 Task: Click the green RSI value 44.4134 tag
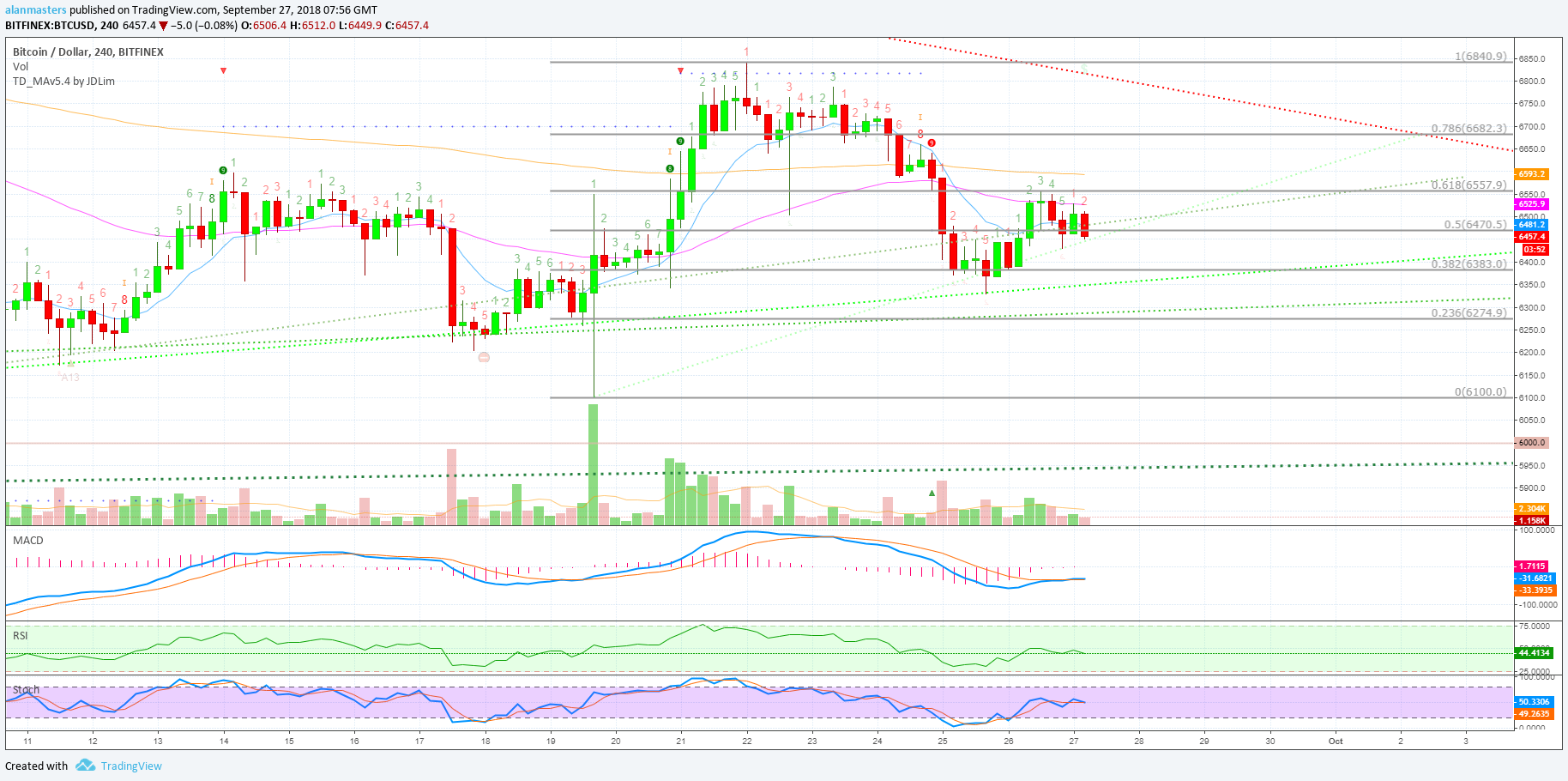tap(1533, 653)
